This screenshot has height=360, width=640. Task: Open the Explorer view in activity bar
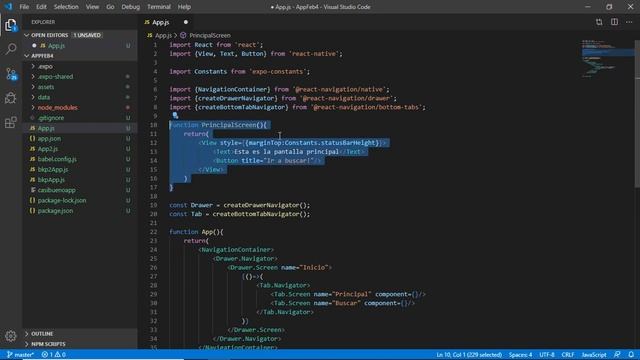[11, 25]
